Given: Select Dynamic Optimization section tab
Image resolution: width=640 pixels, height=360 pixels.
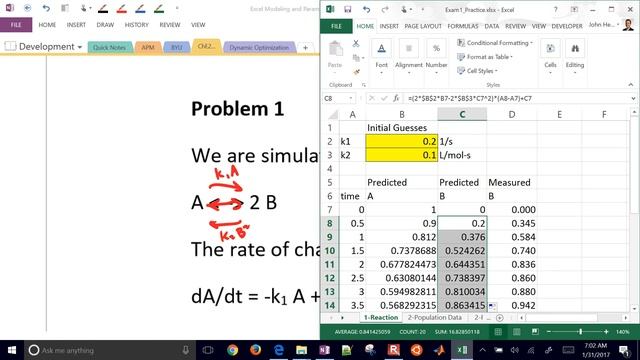Looking at the screenshot, I should tap(259, 47).
